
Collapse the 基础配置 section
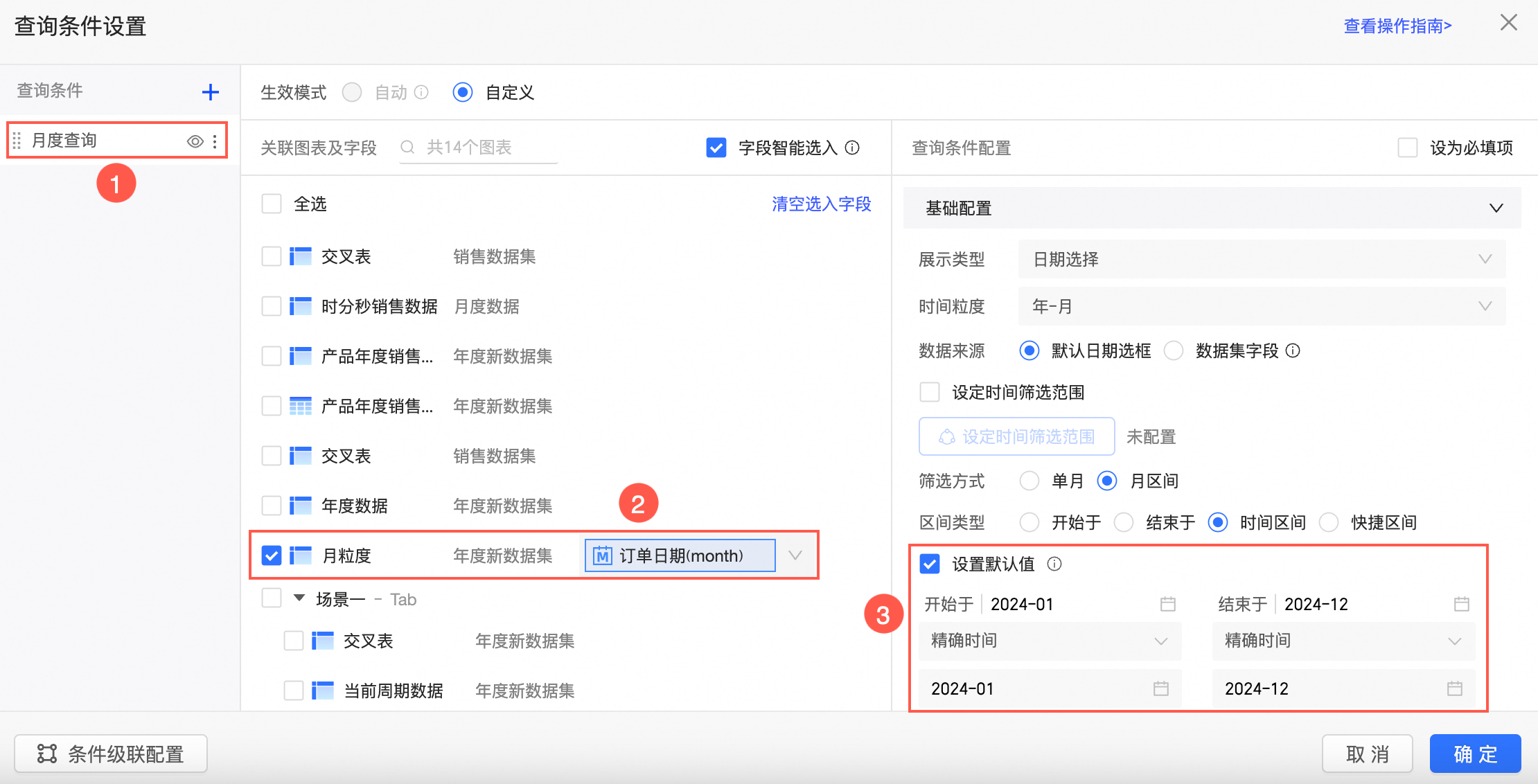tap(1496, 208)
